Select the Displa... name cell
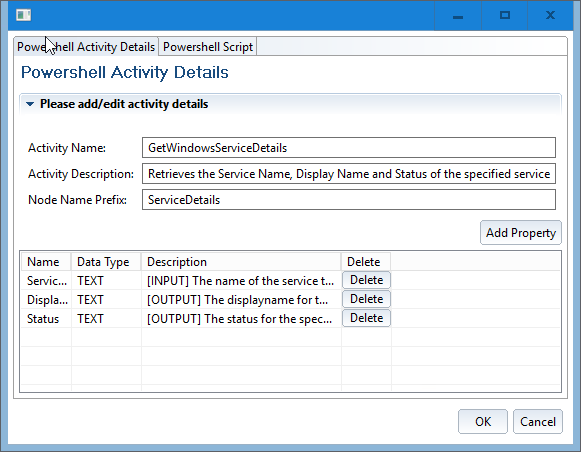581x452 pixels. click(46, 300)
